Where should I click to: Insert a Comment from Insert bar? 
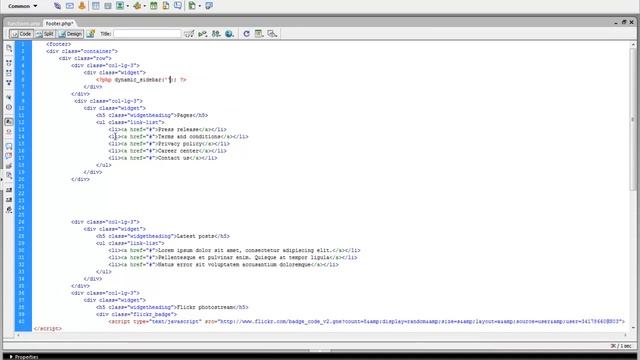[178, 6]
